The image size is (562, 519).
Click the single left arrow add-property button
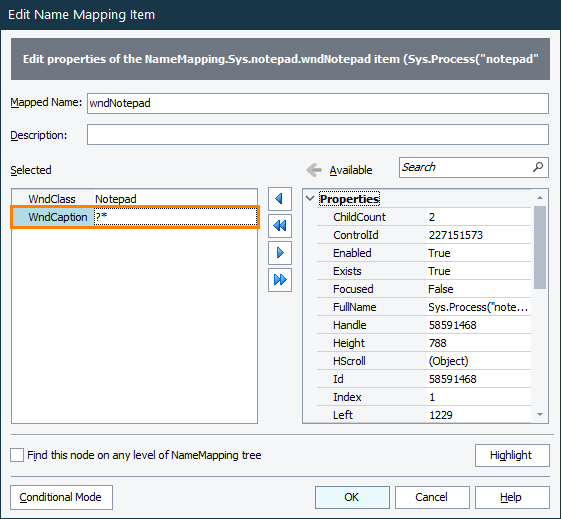pos(280,199)
